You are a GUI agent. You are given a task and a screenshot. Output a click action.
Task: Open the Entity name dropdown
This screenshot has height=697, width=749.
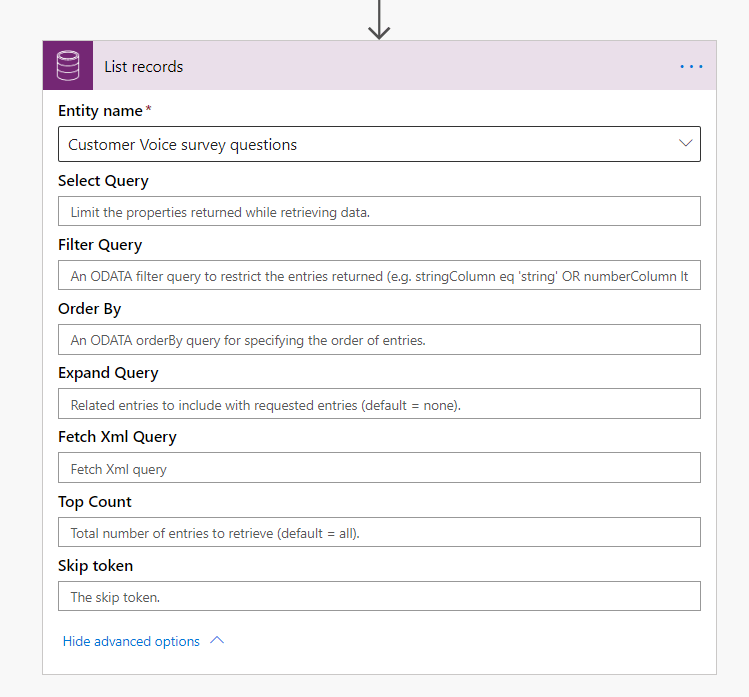click(379, 144)
